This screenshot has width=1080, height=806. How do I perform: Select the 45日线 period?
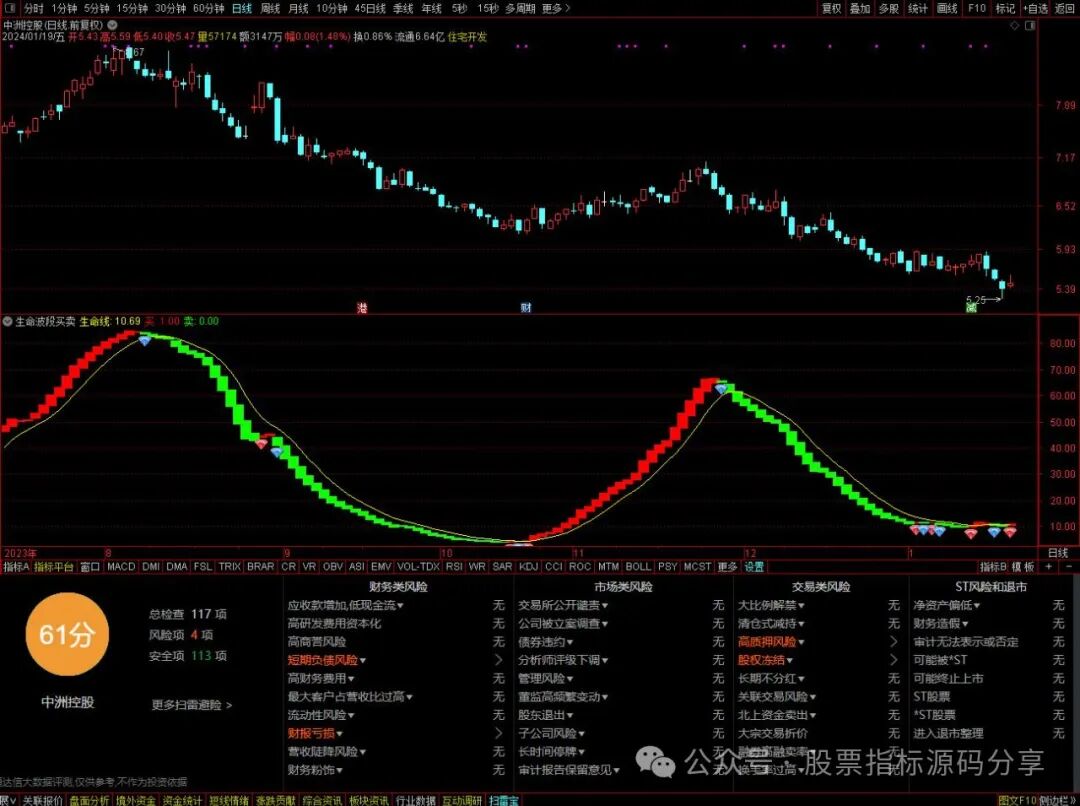pos(370,8)
